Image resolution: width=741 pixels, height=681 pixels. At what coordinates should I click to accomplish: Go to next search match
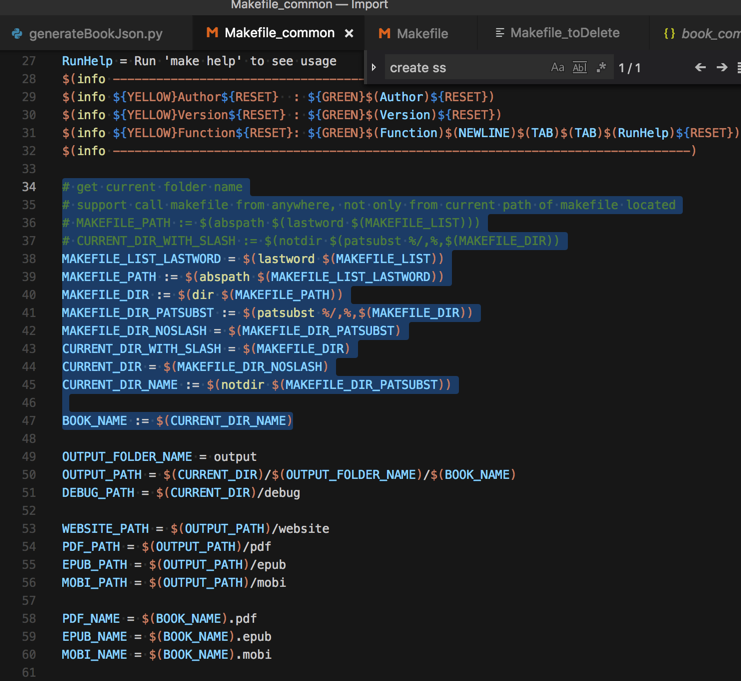tap(721, 68)
